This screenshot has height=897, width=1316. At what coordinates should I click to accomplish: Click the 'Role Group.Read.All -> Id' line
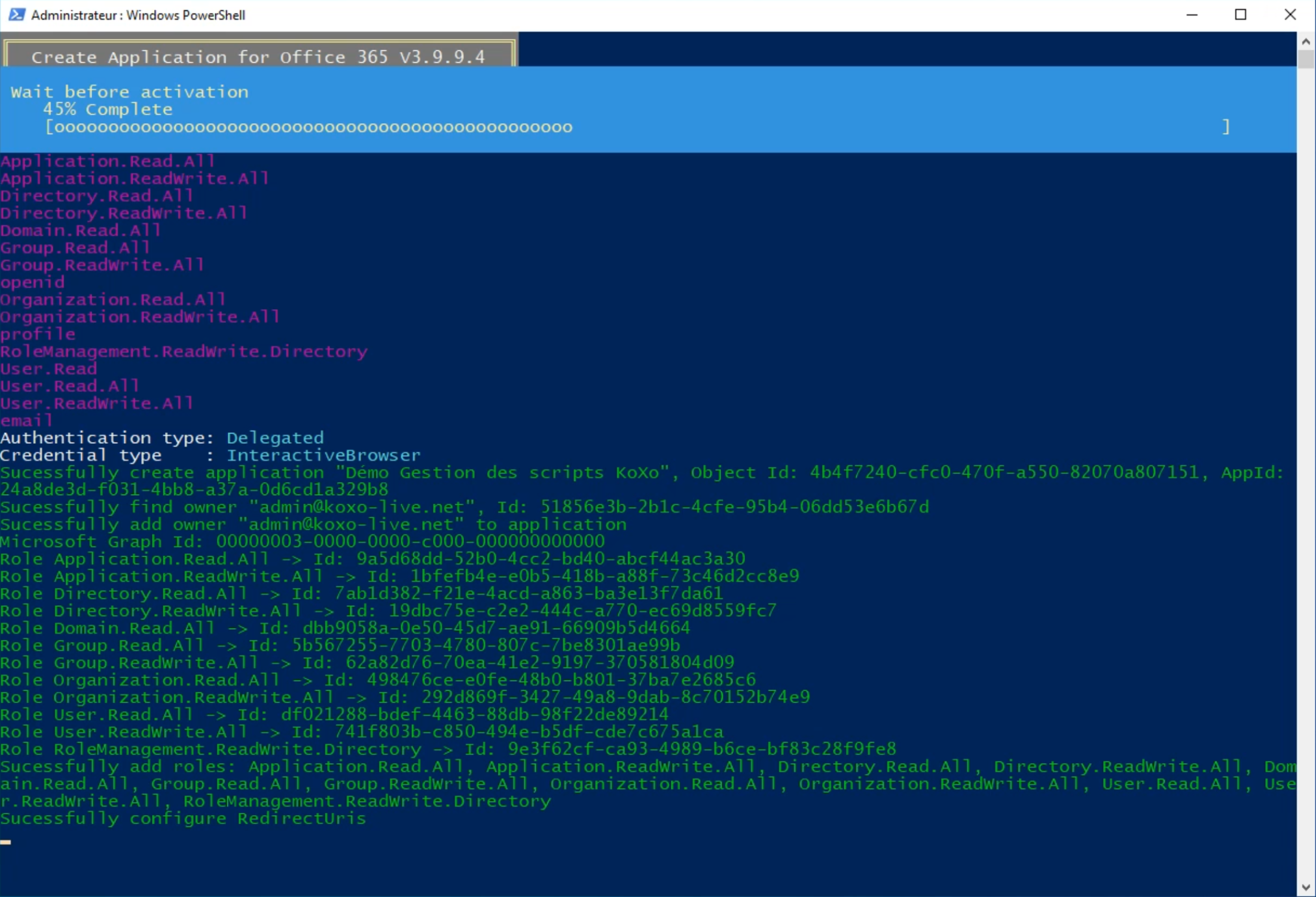[340, 646]
